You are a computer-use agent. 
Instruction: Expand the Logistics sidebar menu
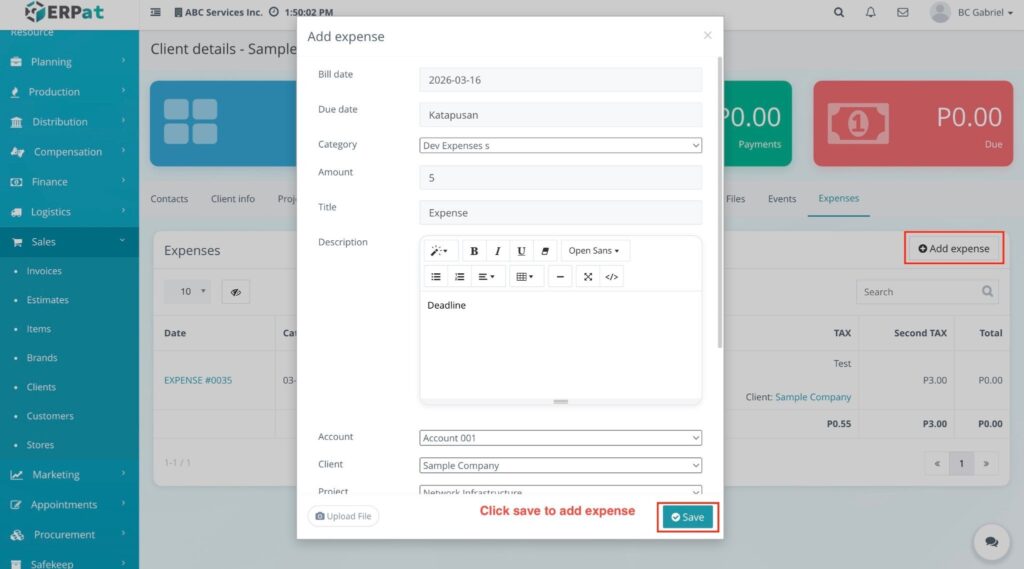pos(69,212)
